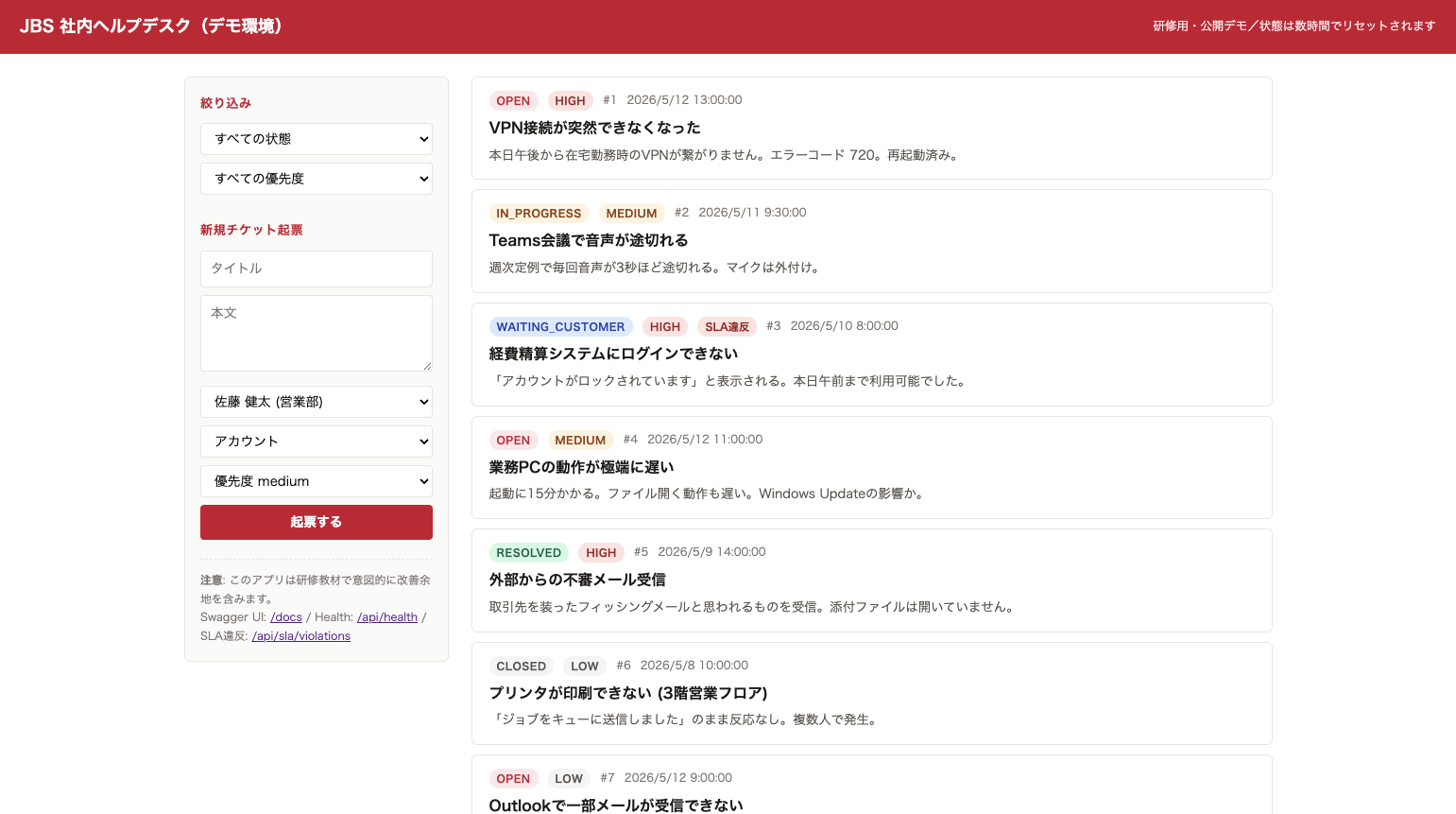Click the 新規チケット起票 section heading

tap(251, 230)
